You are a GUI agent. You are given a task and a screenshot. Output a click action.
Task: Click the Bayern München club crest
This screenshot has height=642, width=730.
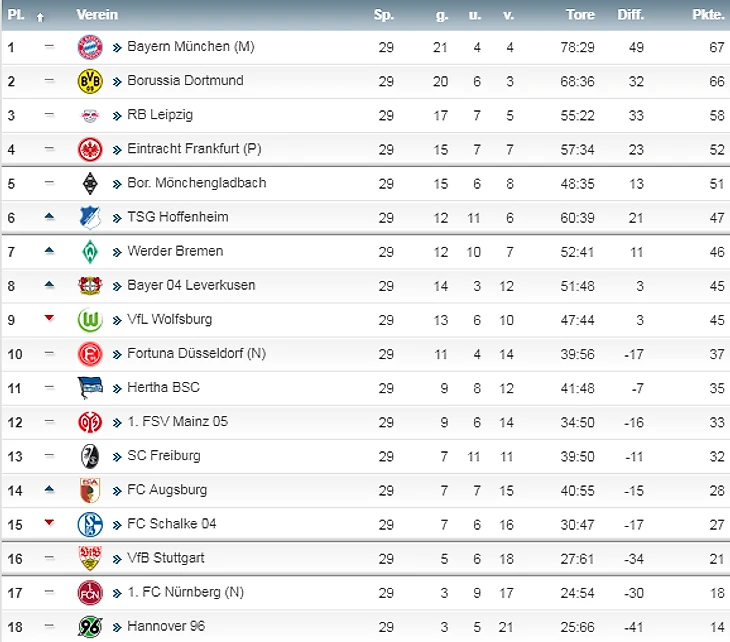(x=90, y=47)
